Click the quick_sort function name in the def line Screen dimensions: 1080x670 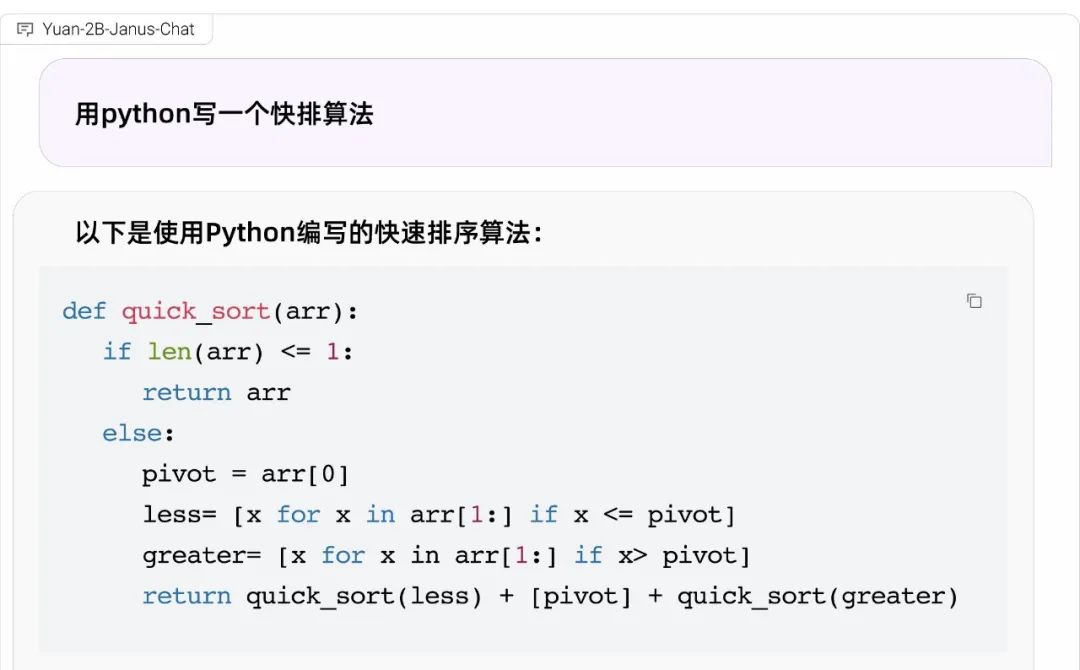tap(196, 311)
